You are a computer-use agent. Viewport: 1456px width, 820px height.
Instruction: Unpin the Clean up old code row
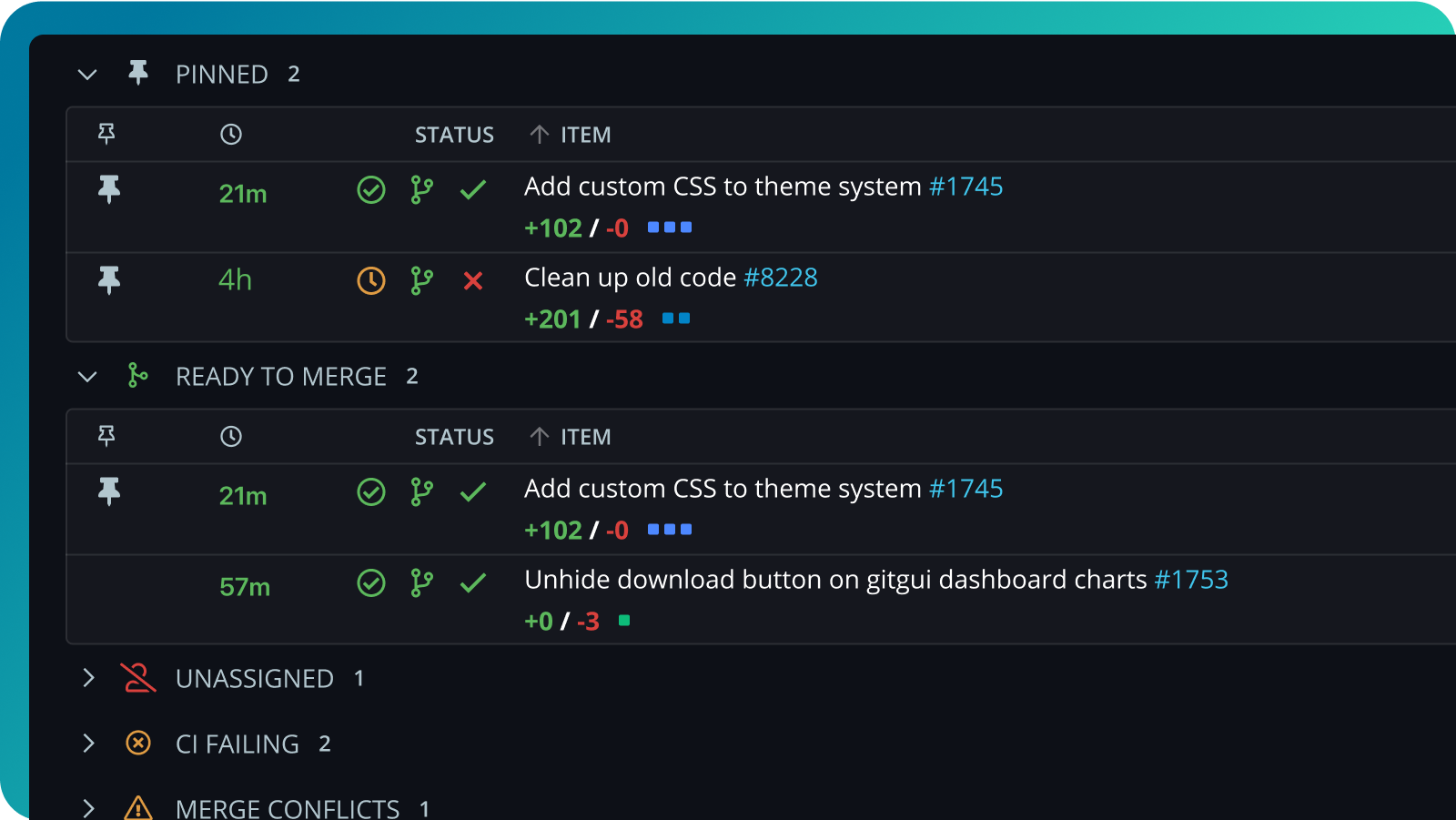coord(109,281)
